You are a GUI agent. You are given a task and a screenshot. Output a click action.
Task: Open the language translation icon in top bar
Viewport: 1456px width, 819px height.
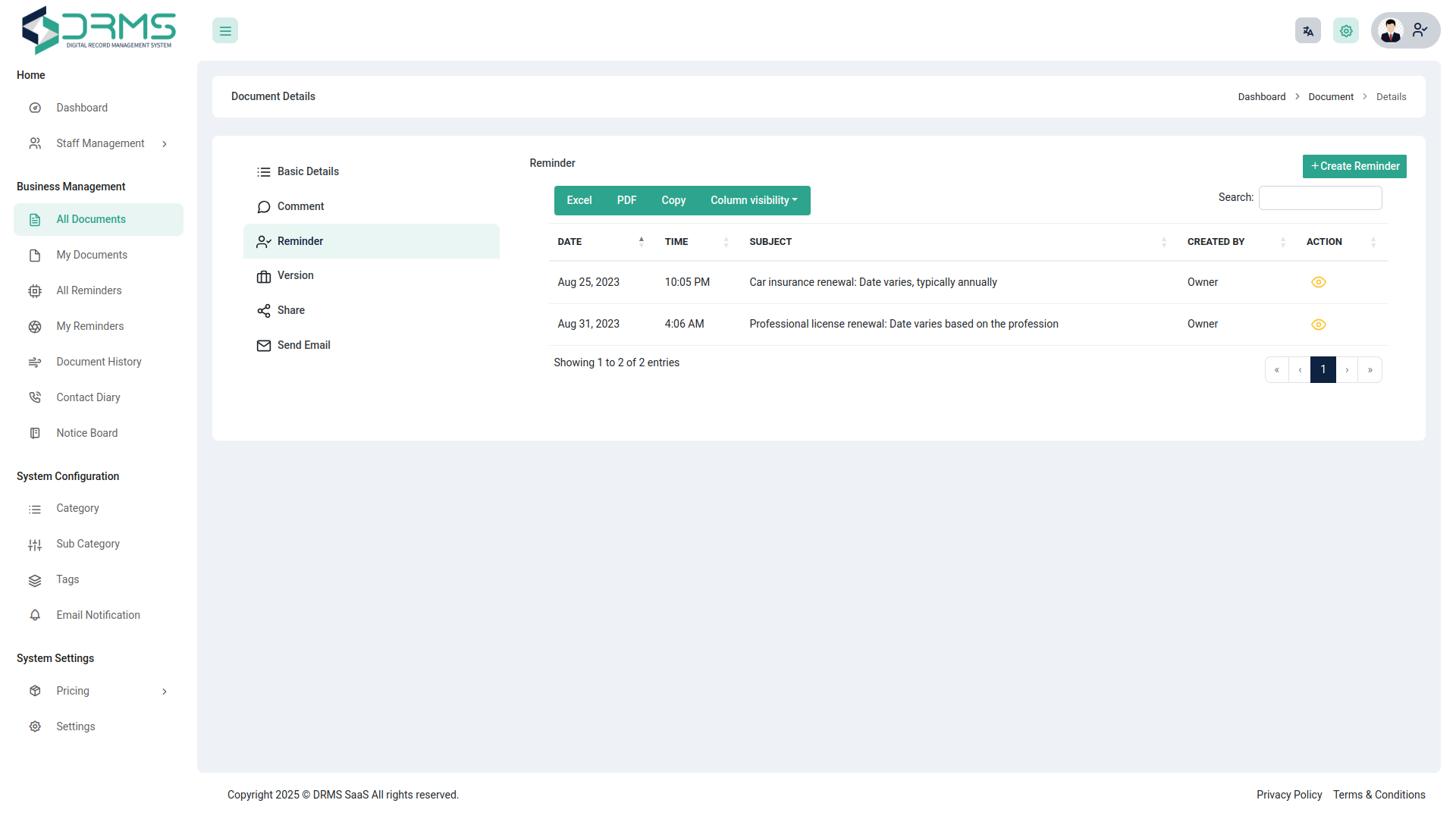tap(1307, 30)
